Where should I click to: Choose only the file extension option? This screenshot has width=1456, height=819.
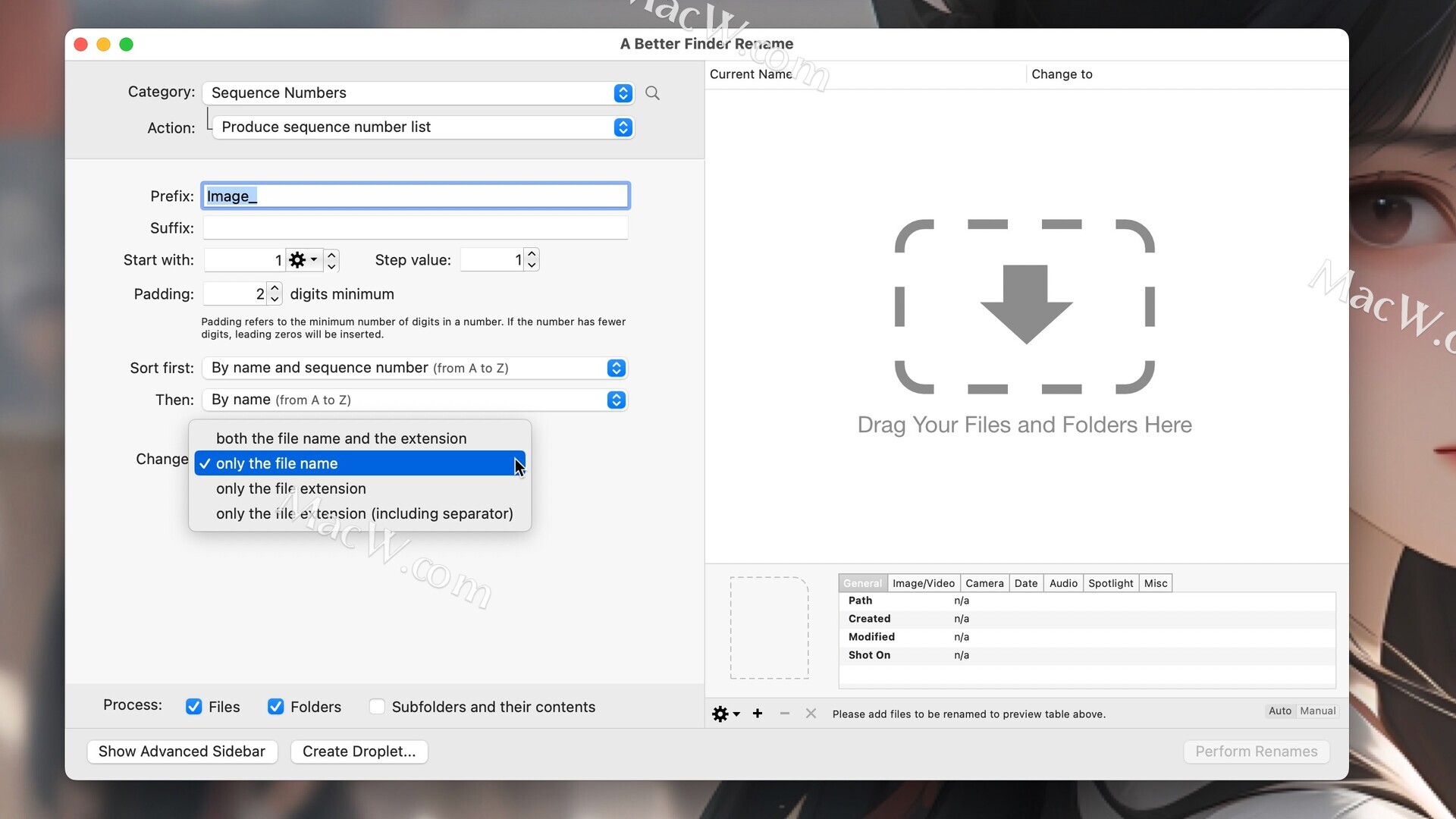[x=360, y=488]
